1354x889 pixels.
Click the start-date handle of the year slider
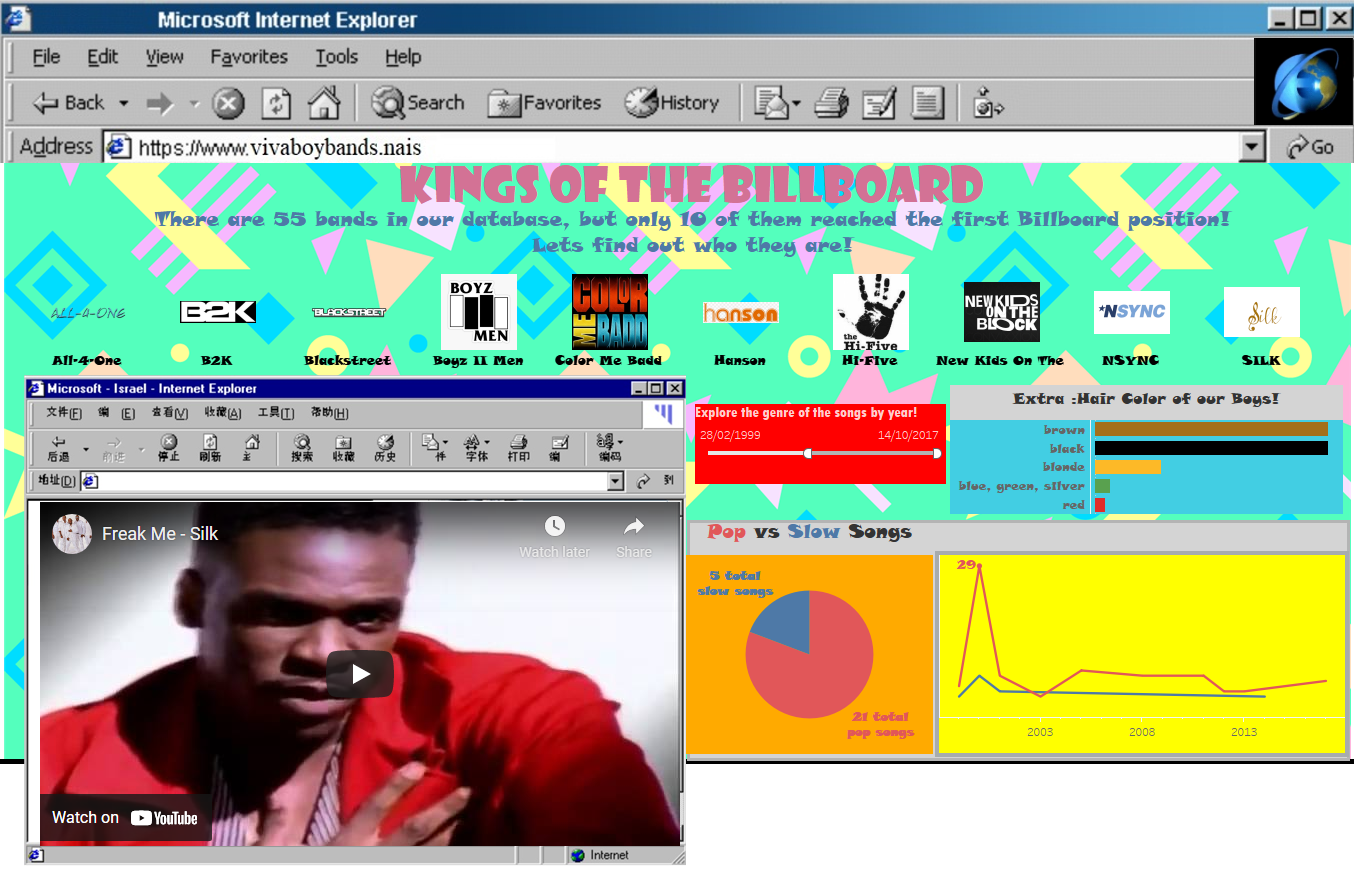pyautogui.click(x=807, y=454)
